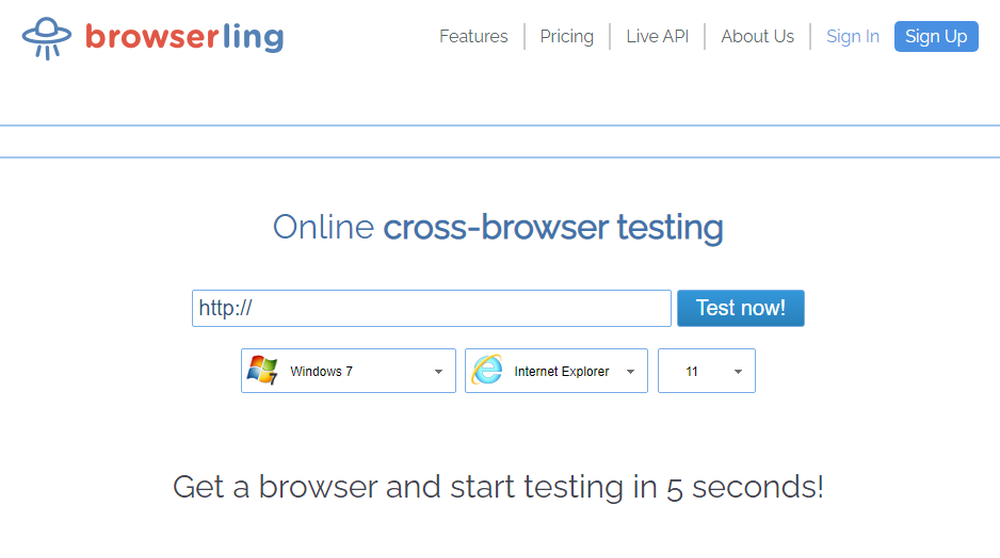Click the Sign In link
Viewport: 1000px width, 558px height.
[853, 36]
